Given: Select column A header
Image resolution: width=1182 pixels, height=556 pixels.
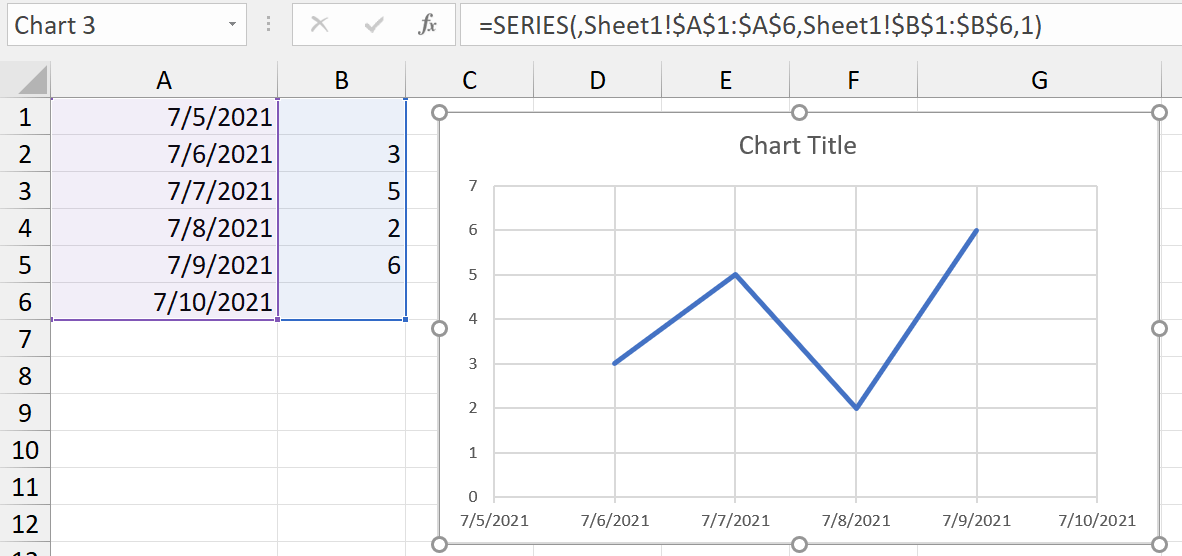Looking at the screenshot, I should click(x=164, y=81).
